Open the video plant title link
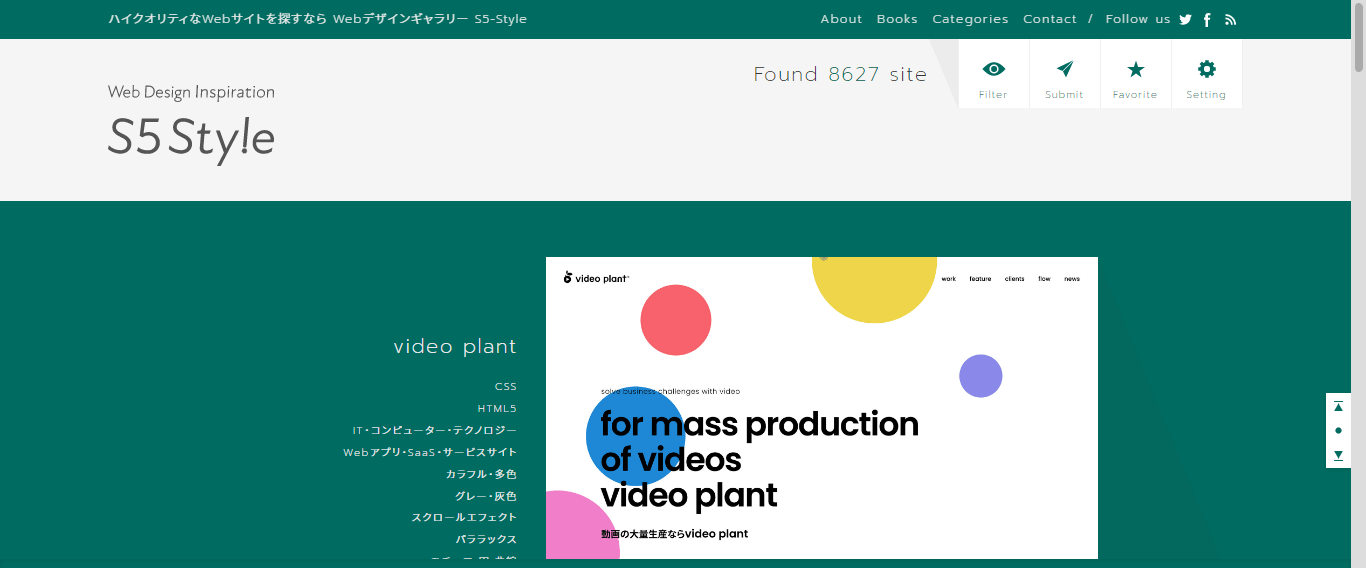1366x568 pixels. coord(455,346)
